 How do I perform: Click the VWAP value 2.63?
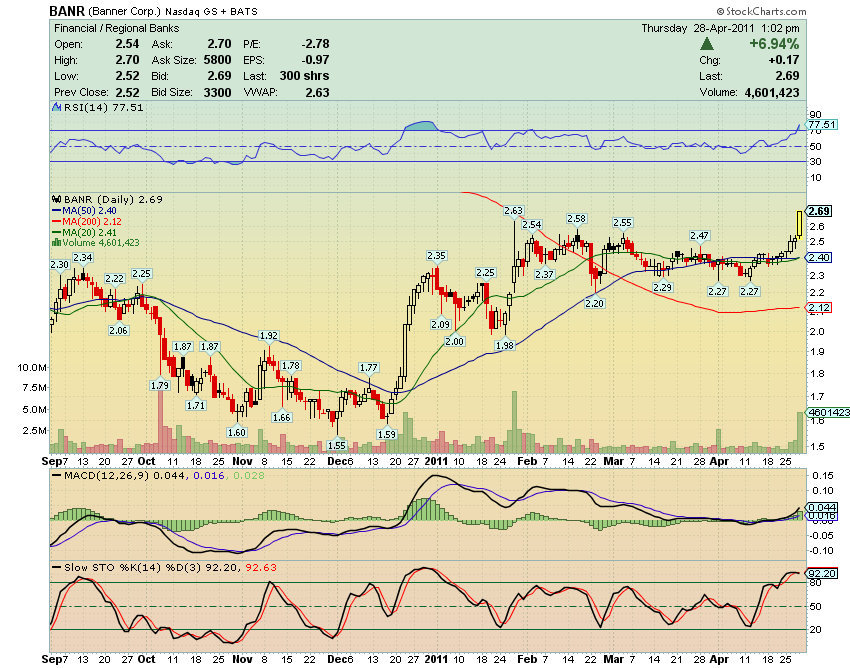point(317,92)
